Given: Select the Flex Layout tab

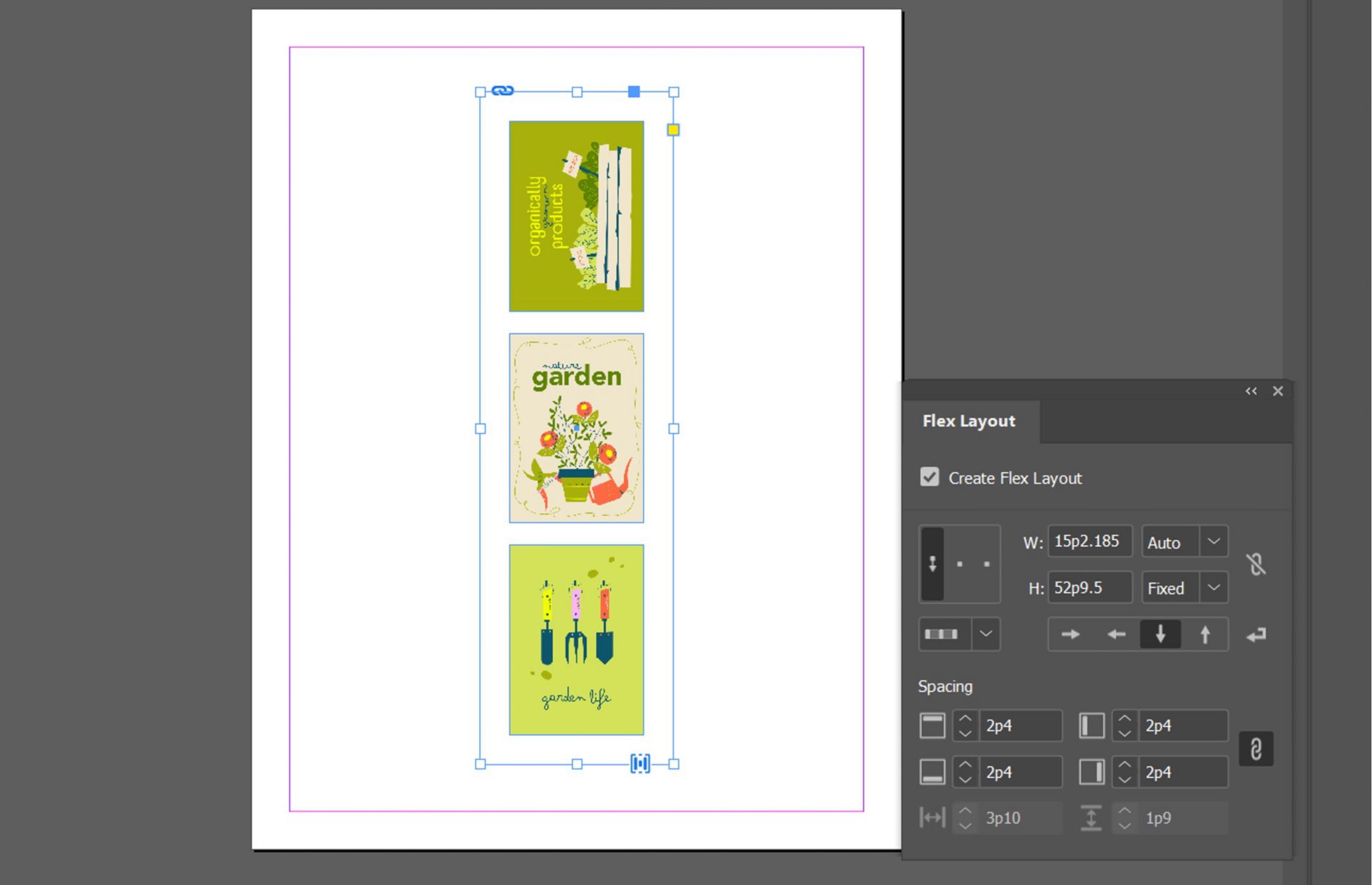Looking at the screenshot, I should 968,421.
